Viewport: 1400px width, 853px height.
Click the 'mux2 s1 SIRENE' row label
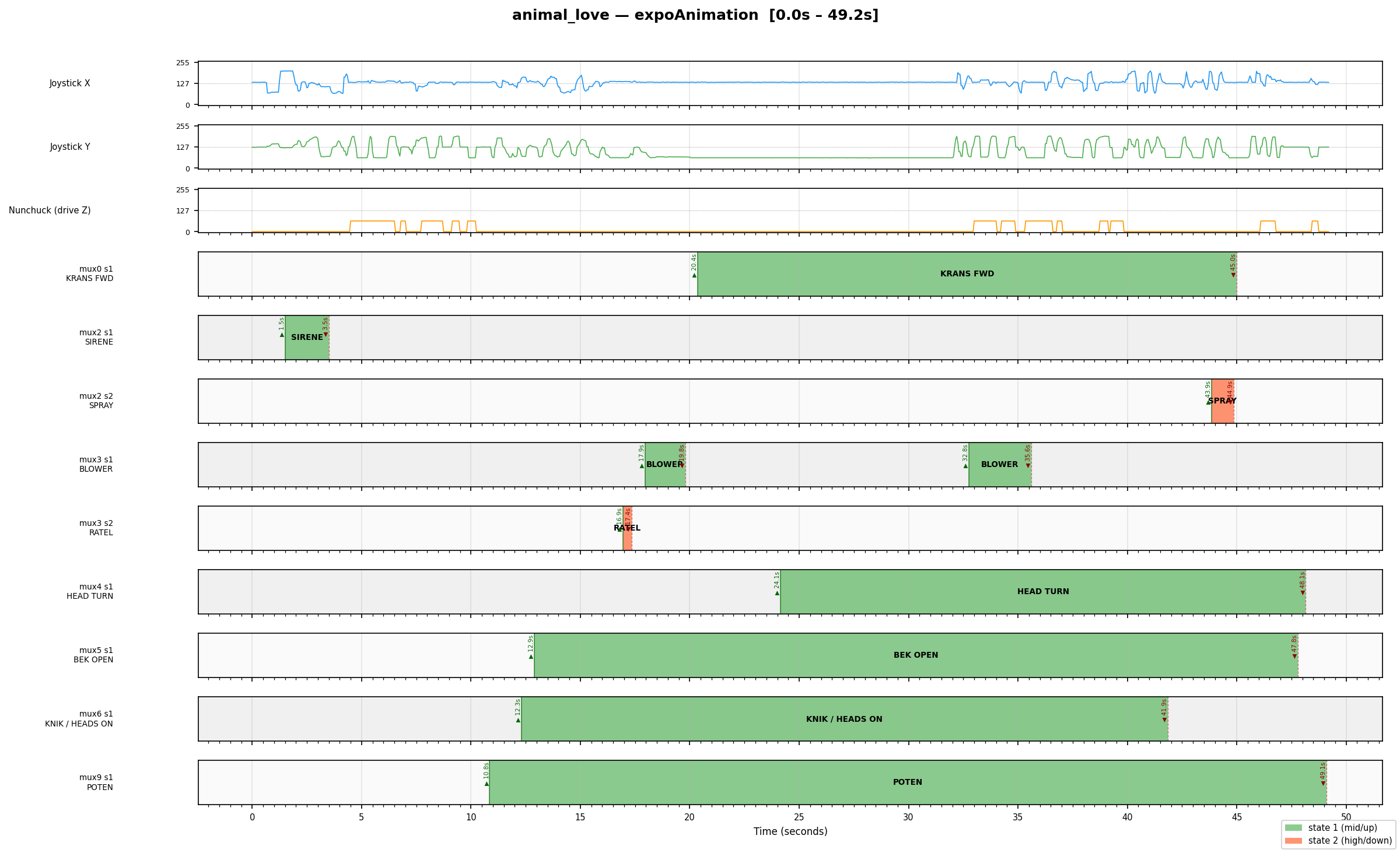tap(96, 338)
